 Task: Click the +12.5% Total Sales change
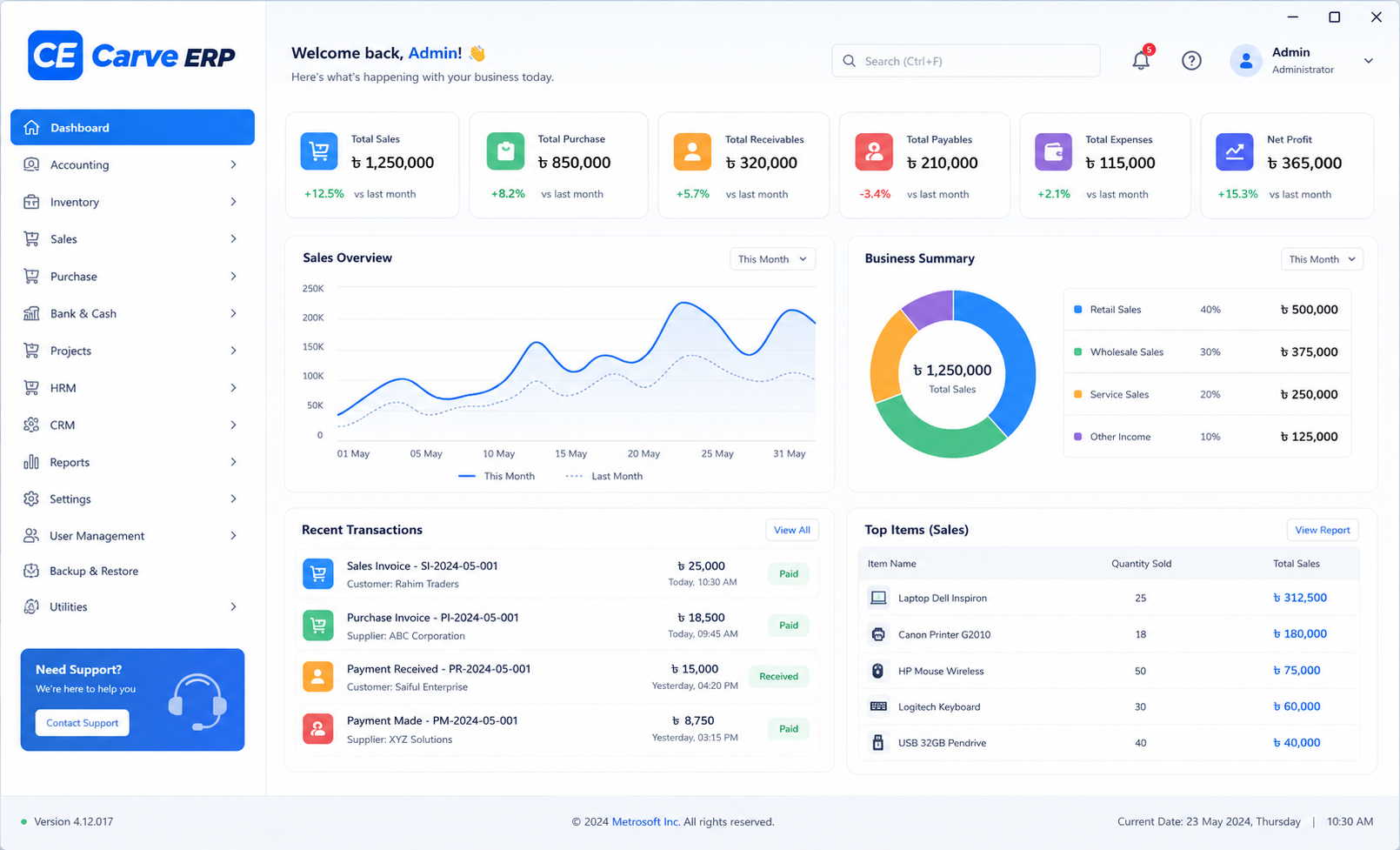[x=323, y=194]
